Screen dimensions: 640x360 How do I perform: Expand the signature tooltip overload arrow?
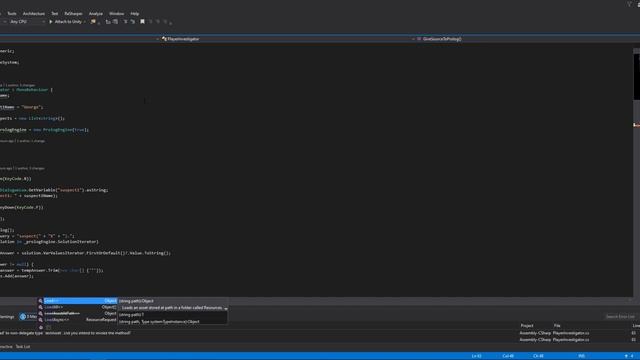coord(226,308)
